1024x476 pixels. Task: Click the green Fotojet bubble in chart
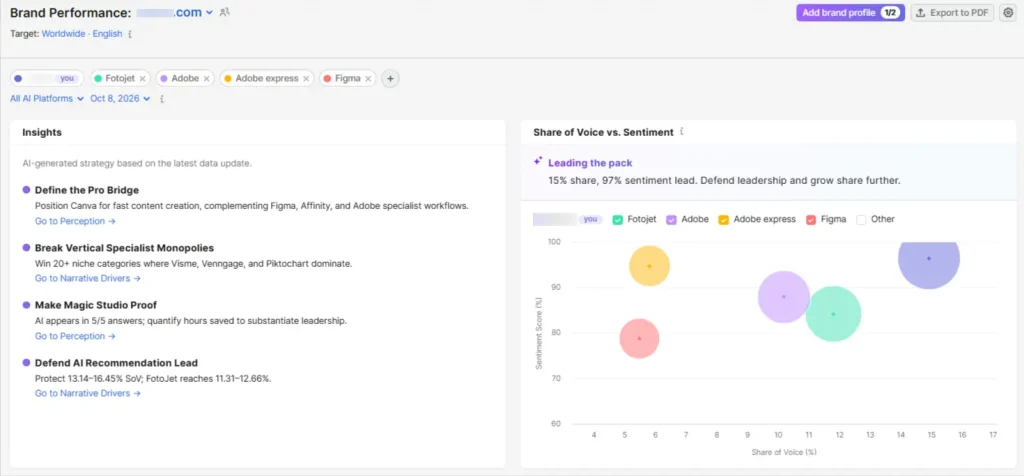pos(833,314)
